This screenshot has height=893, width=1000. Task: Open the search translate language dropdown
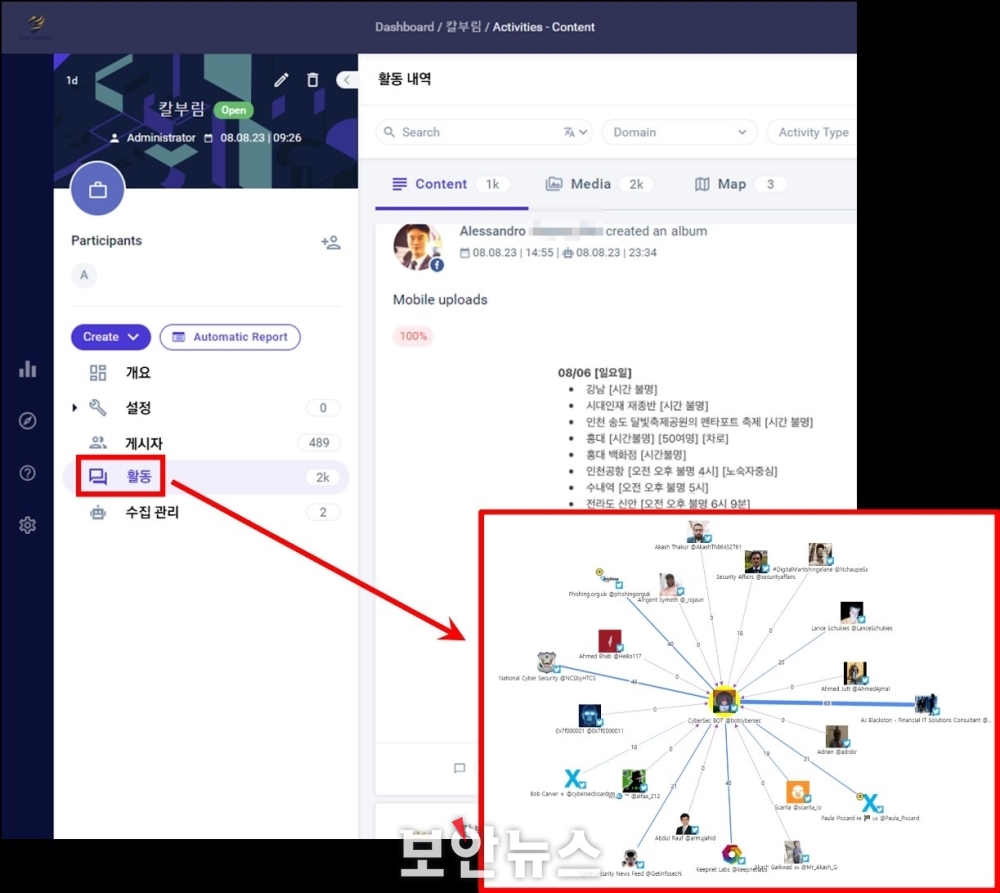coord(575,132)
